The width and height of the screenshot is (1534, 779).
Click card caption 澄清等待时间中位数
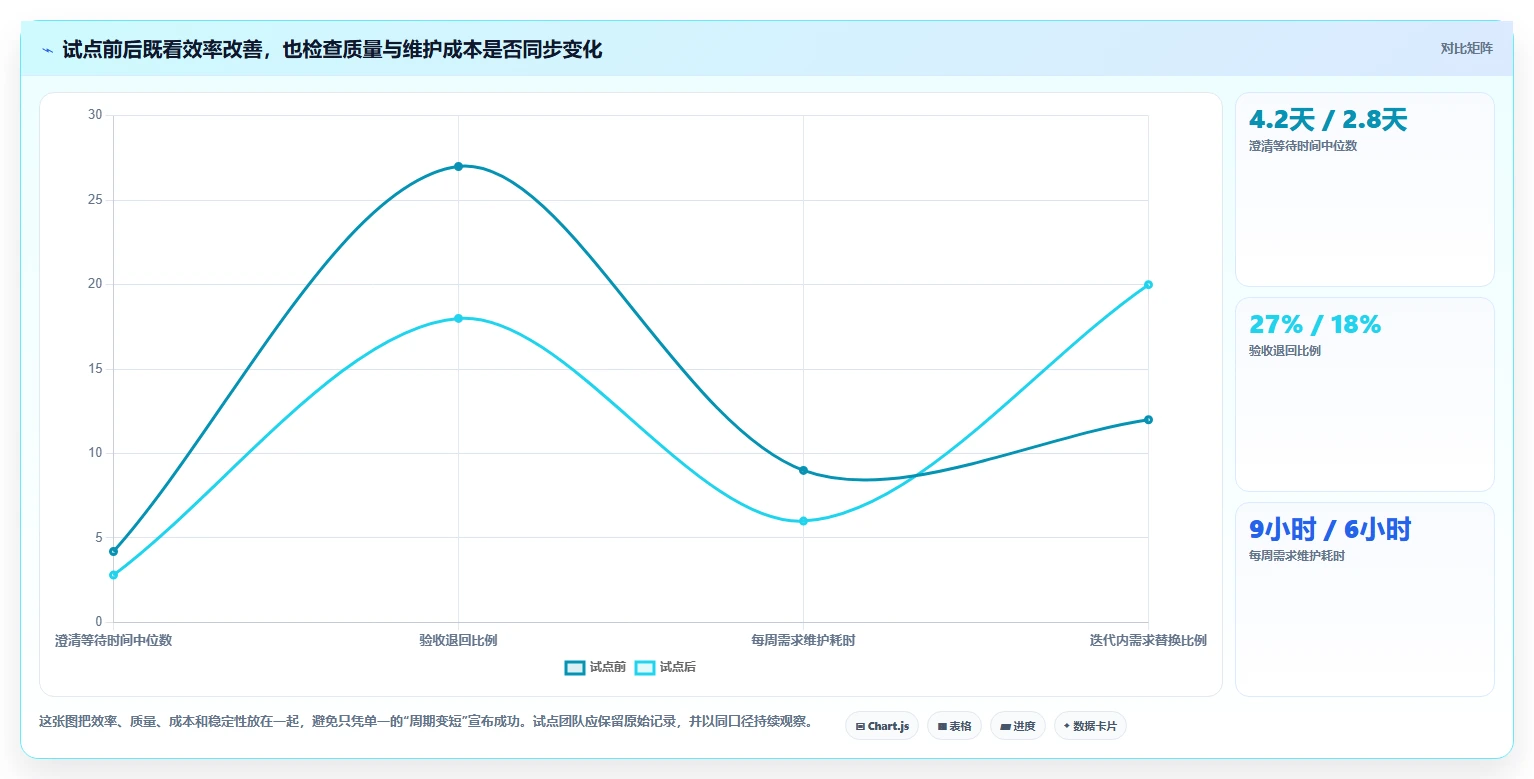(x=1303, y=146)
